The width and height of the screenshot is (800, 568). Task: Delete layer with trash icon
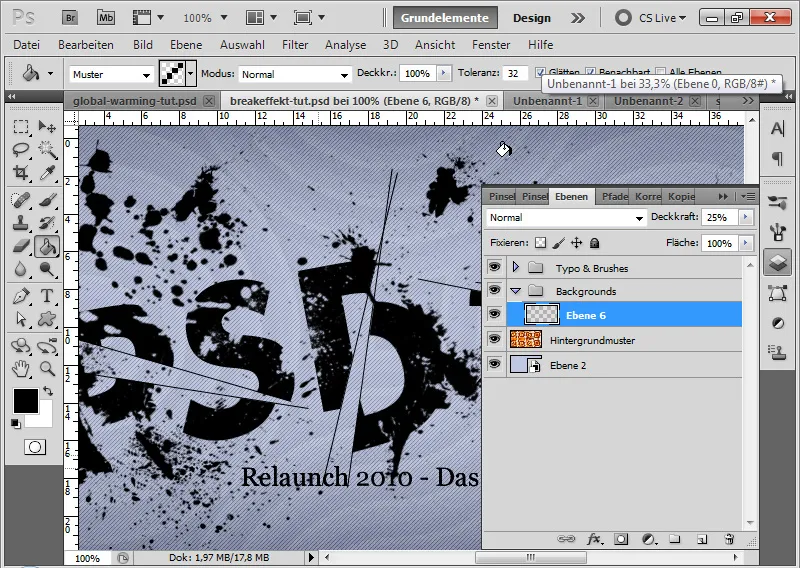pyautogui.click(x=729, y=539)
